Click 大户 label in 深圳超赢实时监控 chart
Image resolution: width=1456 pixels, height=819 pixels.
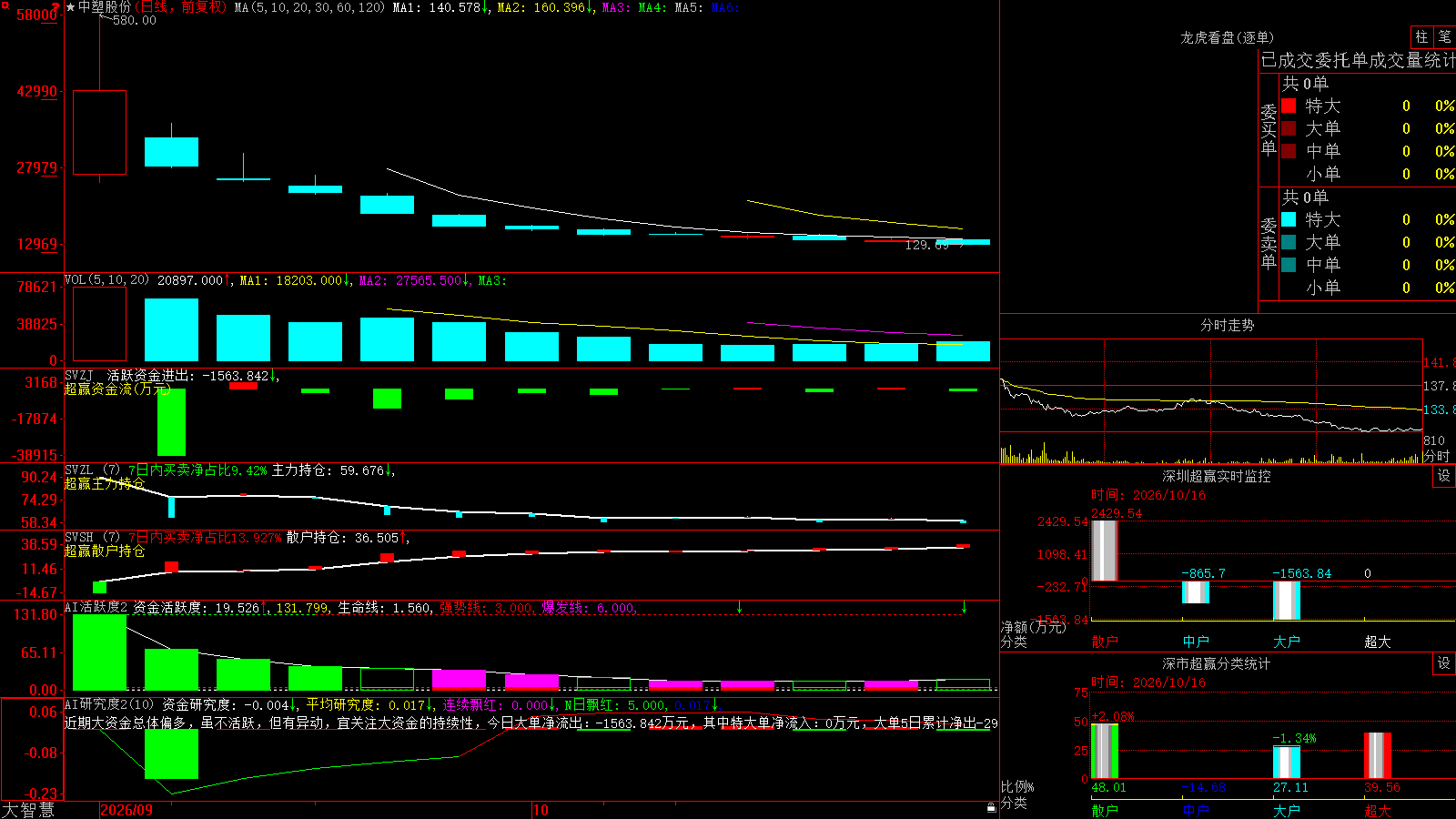(x=1287, y=642)
